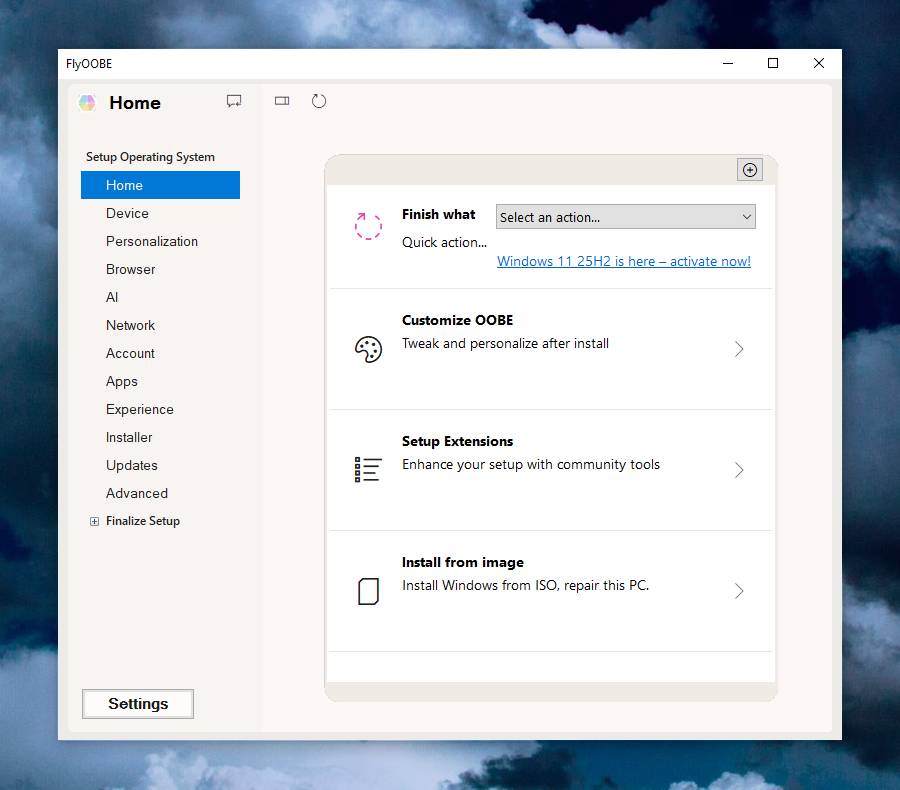Viewport: 900px width, 790px height.
Task: Toggle the sidebar panel layout icon
Action: [282, 101]
